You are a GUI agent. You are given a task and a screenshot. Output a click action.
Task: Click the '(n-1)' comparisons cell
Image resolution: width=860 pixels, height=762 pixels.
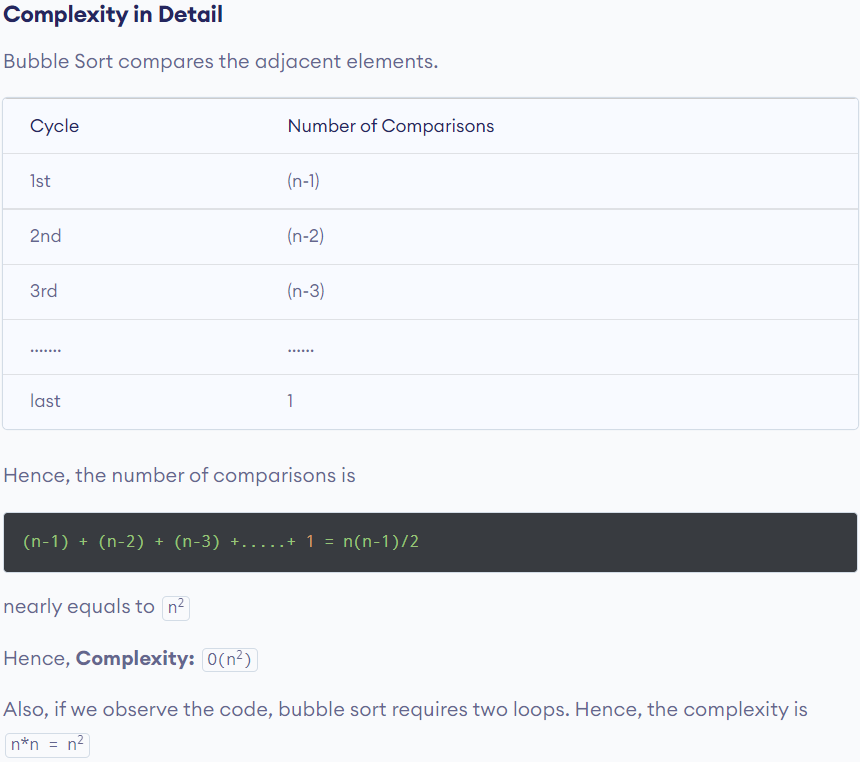coord(303,181)
